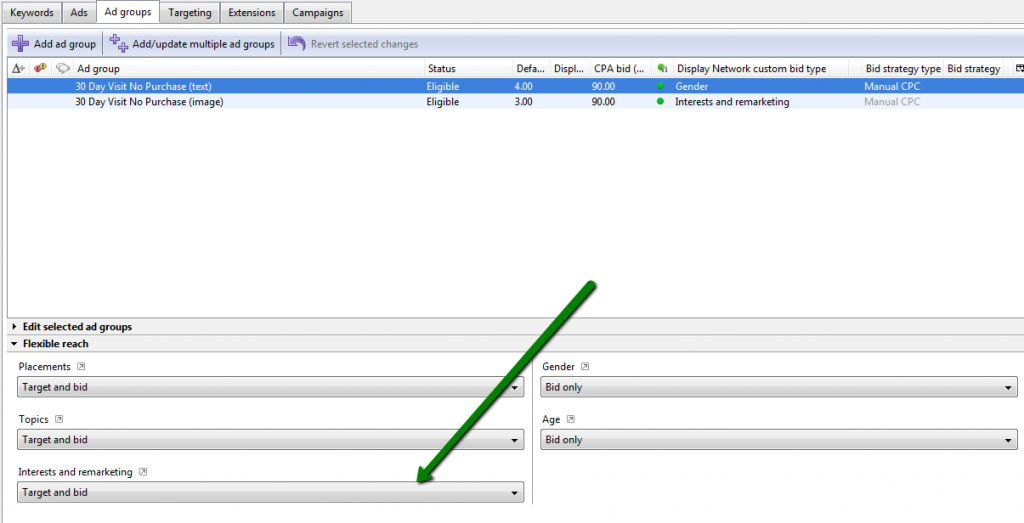1024x523 pixels.
Task: Expand the Edit selected ad groups section
Action: tap(14, 327)
